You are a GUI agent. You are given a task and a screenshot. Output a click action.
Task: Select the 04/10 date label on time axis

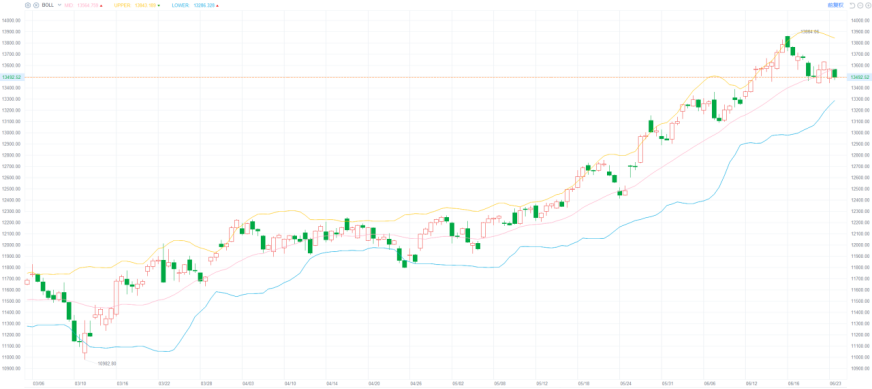click(290, 383)
